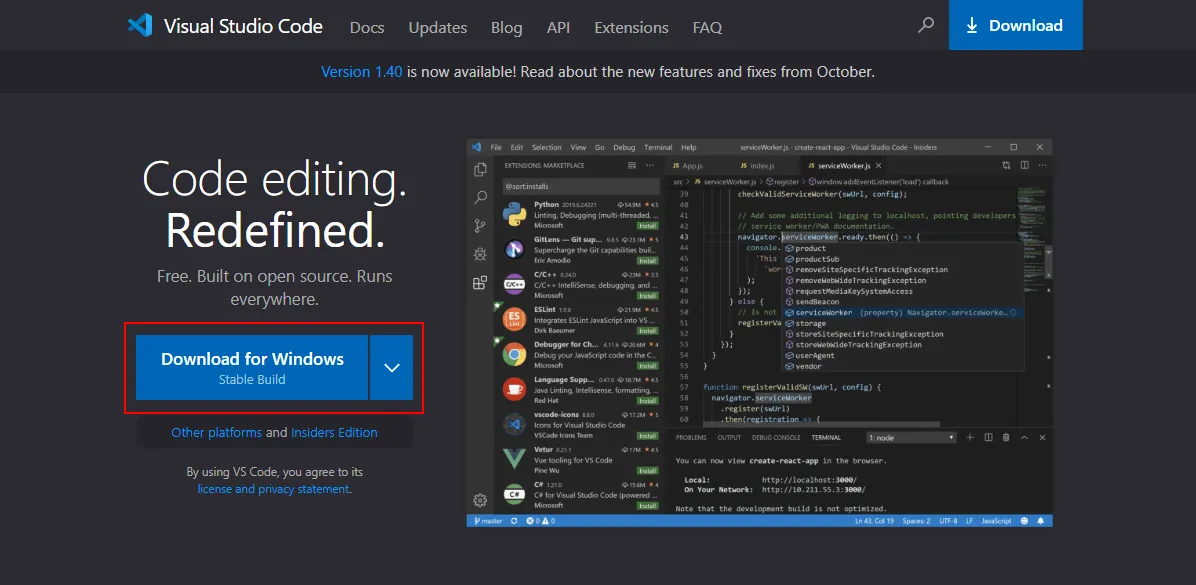Click the C# extension icon
The image size is (1196, 585).
pyautogui.click(x=514, y=494)
